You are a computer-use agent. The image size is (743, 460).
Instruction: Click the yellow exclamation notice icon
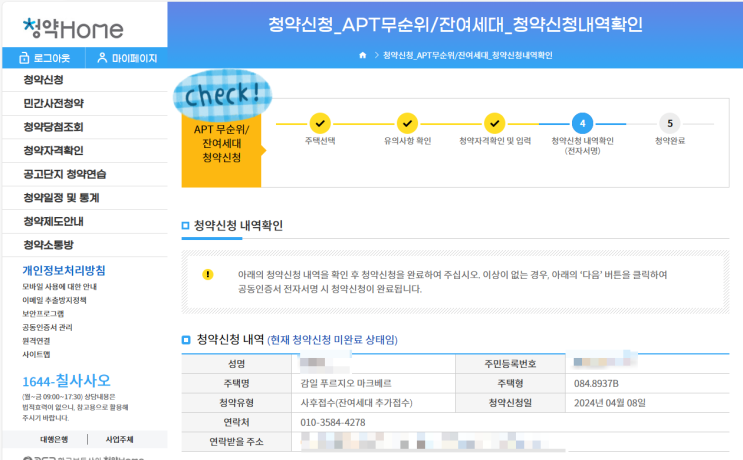[x=208, y=275]
